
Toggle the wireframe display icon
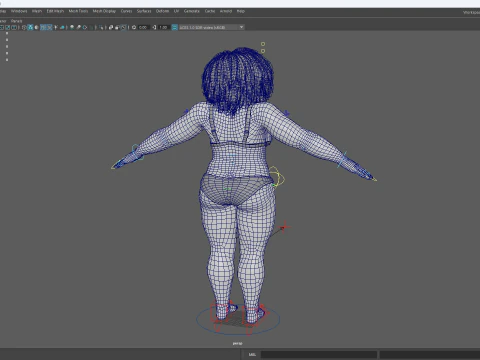tap(24, 27)
